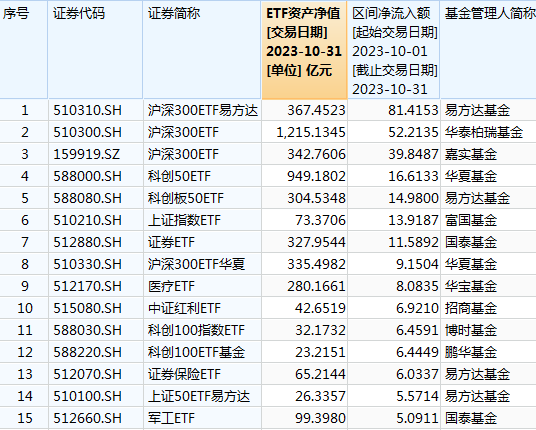The width and height of the screenshot is (536, 430).
Task: Click manager cell 富国基金
Action: tap(471, 220)
